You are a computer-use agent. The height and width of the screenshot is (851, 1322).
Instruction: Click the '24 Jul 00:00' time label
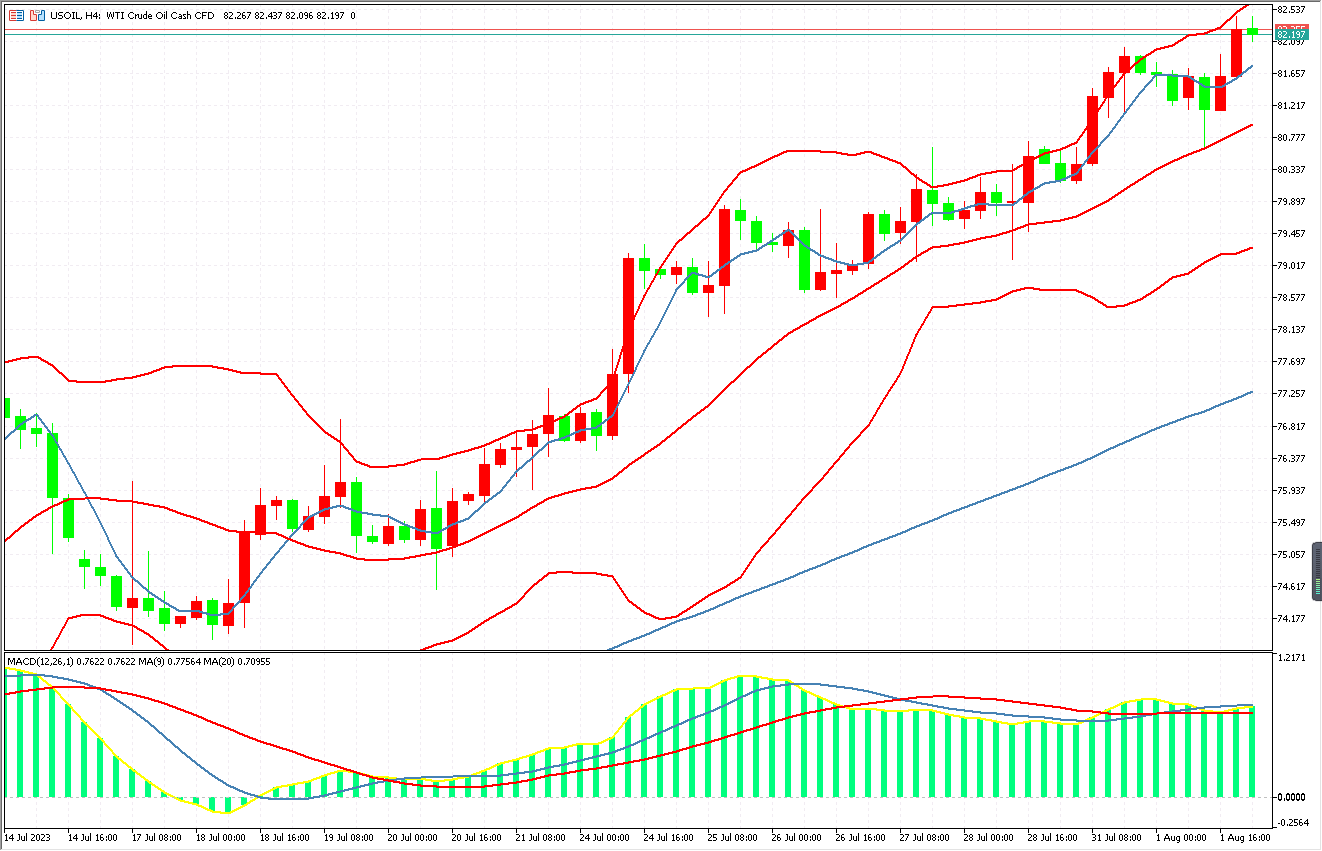click(x=605, y=837)
